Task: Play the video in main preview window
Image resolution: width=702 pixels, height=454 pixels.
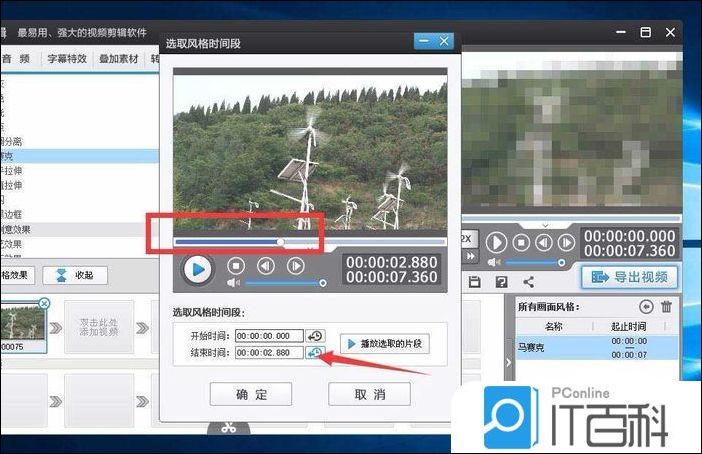Action: (497, 243)
